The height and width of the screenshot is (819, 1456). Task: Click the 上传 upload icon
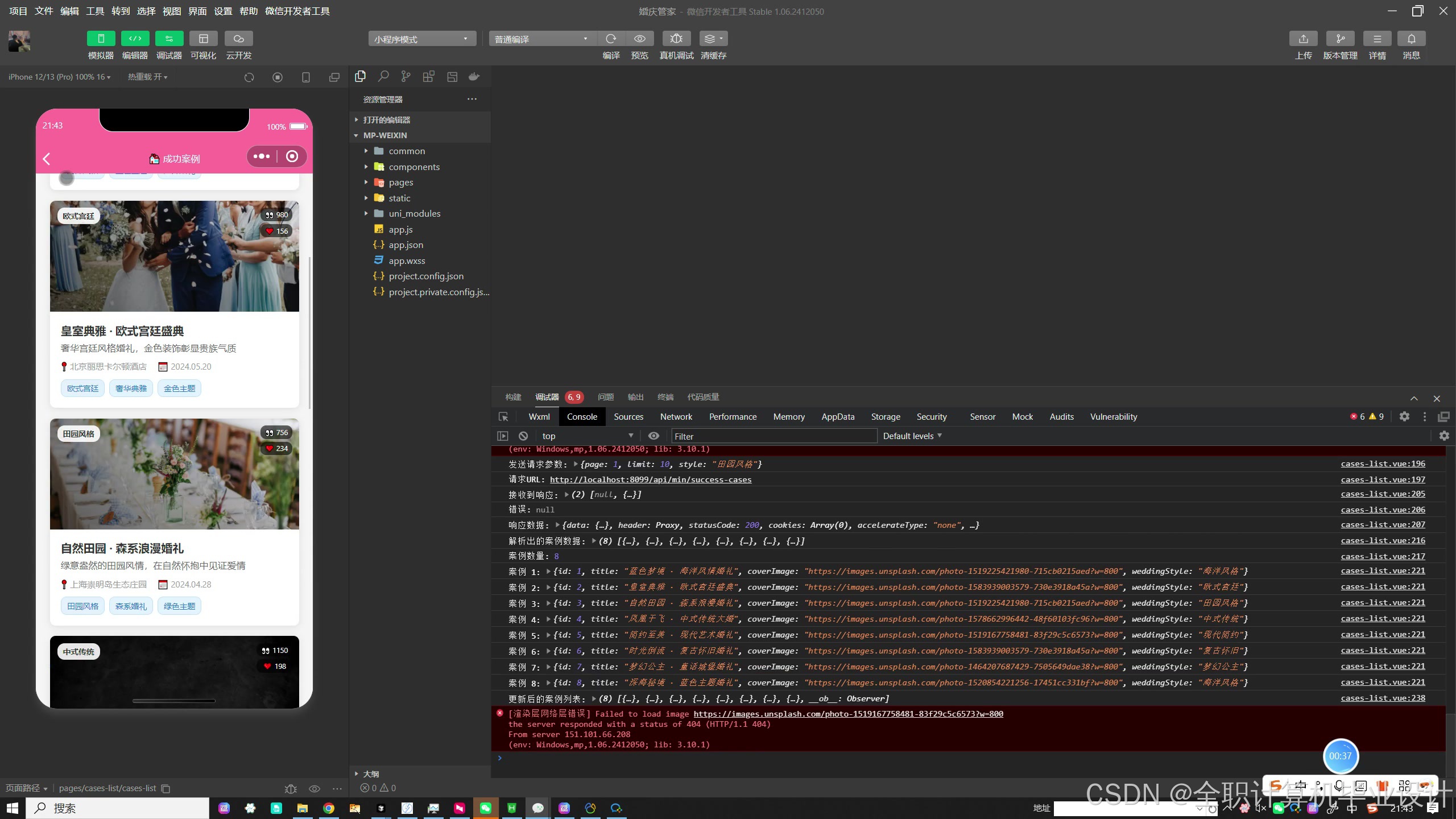tap(1303, 39)
